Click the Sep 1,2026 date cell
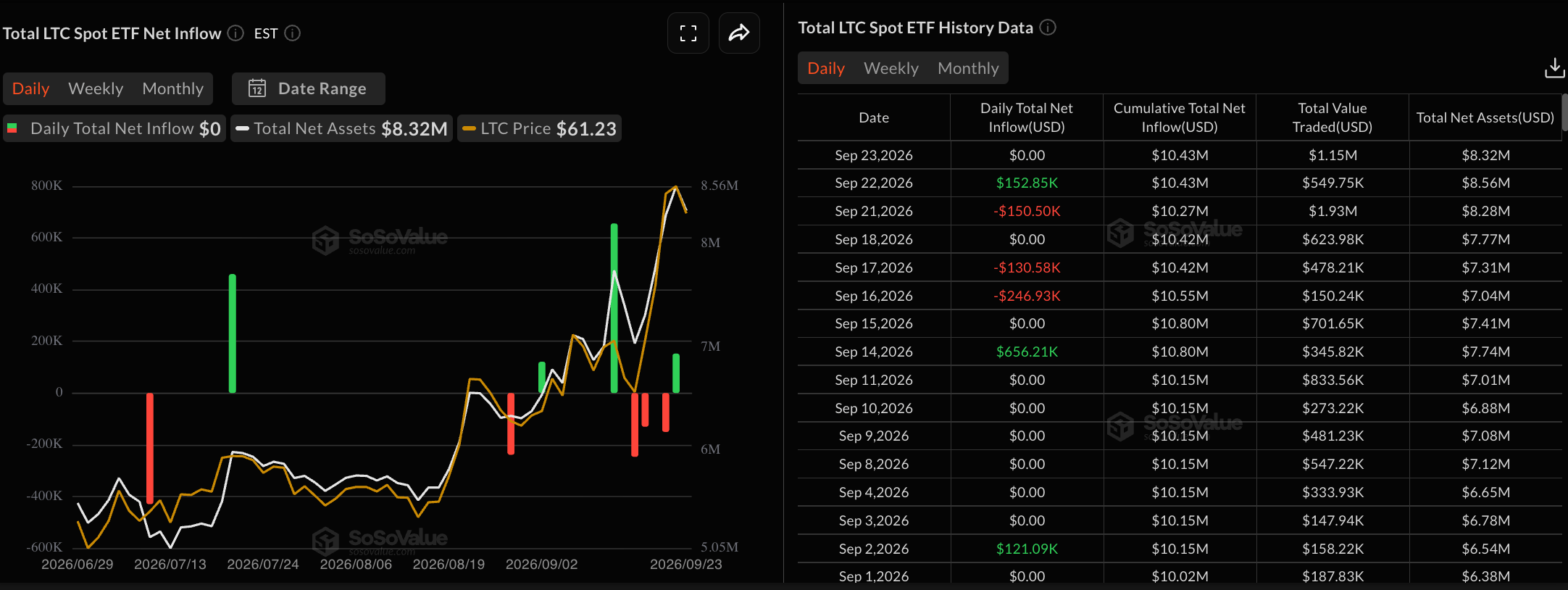 [874, 576]
